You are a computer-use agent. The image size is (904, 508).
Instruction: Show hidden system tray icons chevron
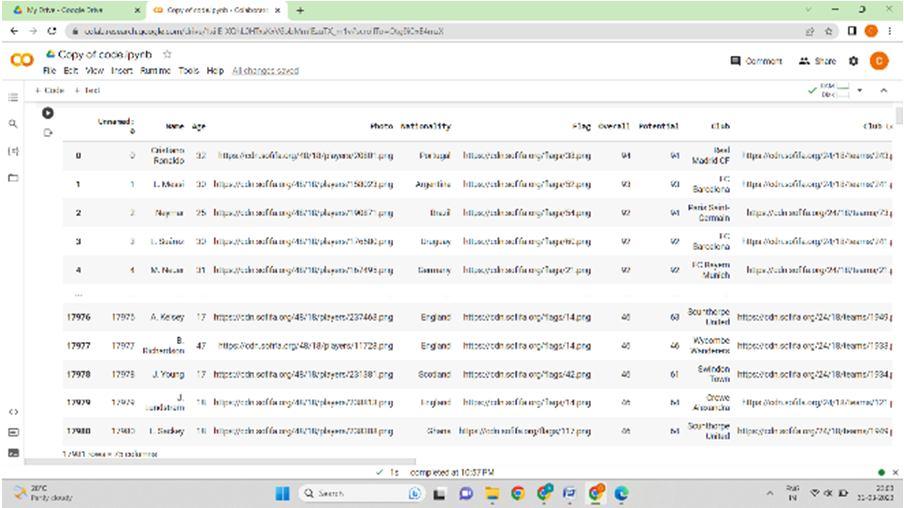tap(770, 493)
